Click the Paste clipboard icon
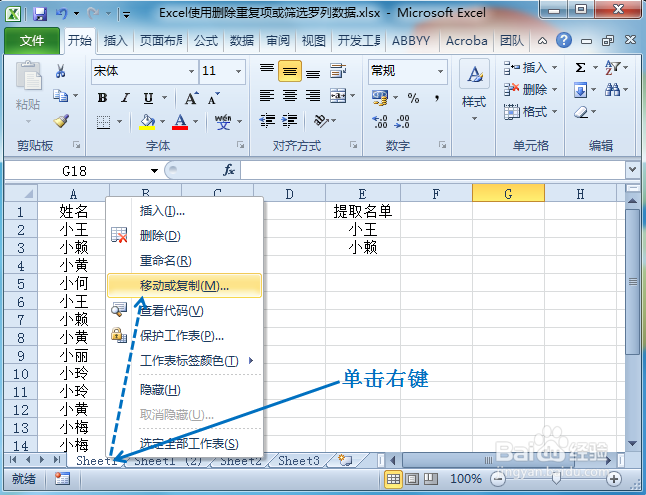The image size is (646, 495). pos(28,75)
